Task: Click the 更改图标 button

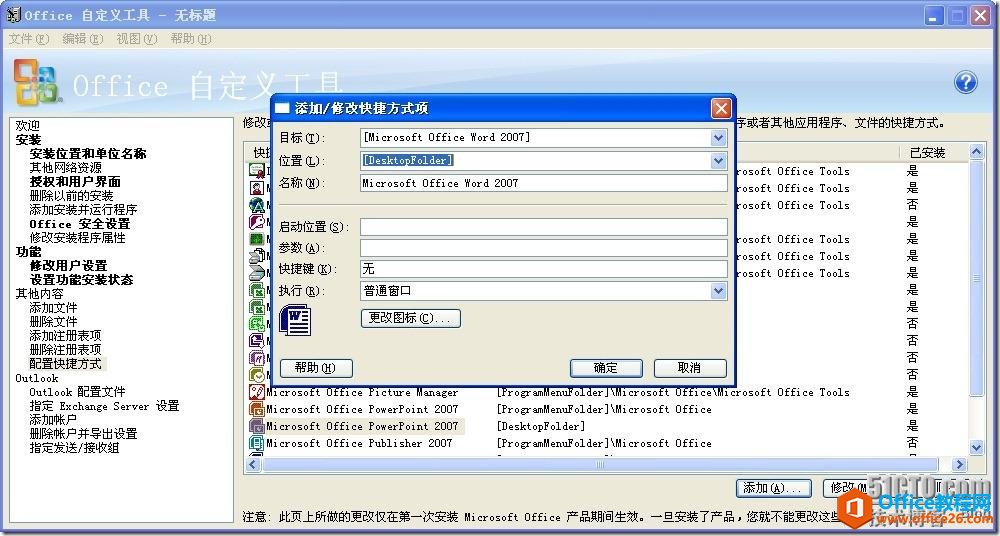Action: (x=411, y=318)
